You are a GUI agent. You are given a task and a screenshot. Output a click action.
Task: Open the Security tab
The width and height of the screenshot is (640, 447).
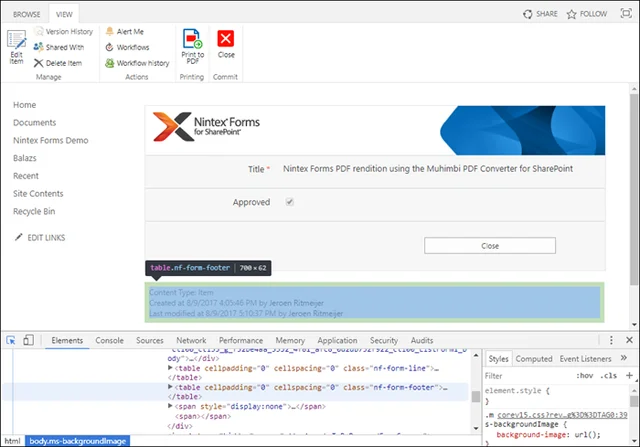[384, 340]
